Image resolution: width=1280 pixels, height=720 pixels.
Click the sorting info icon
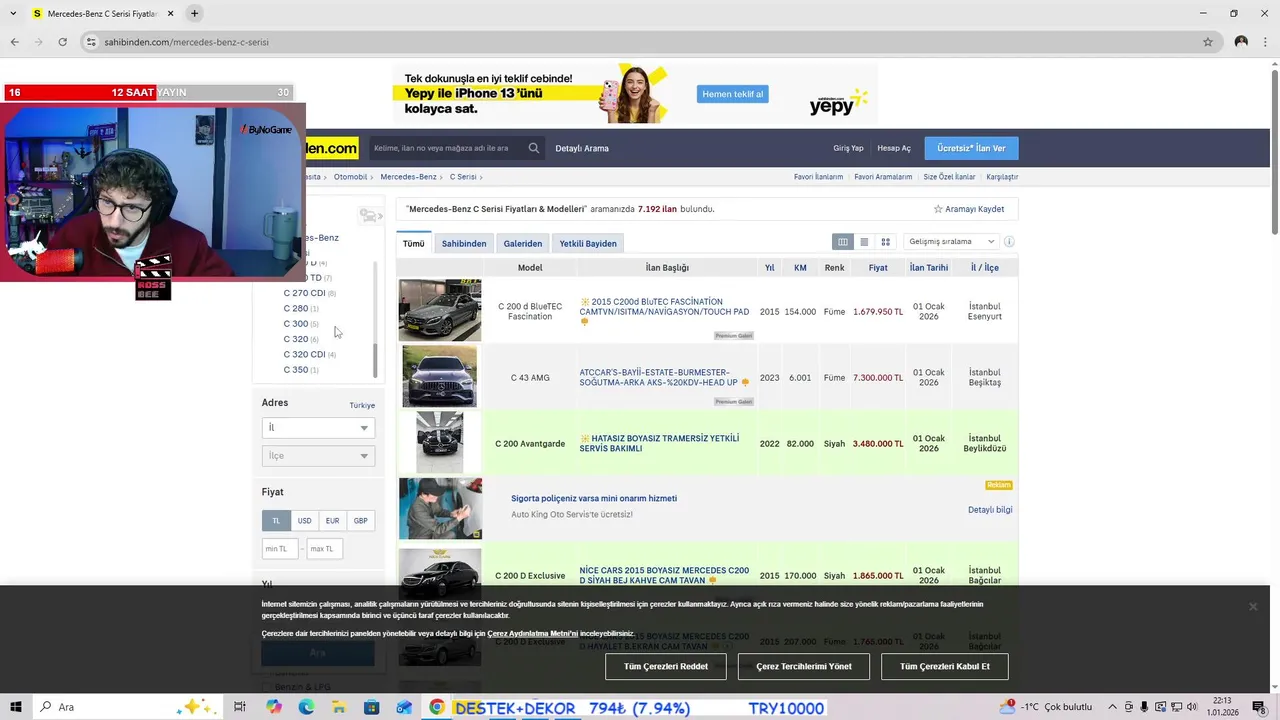click(1009, 242)
